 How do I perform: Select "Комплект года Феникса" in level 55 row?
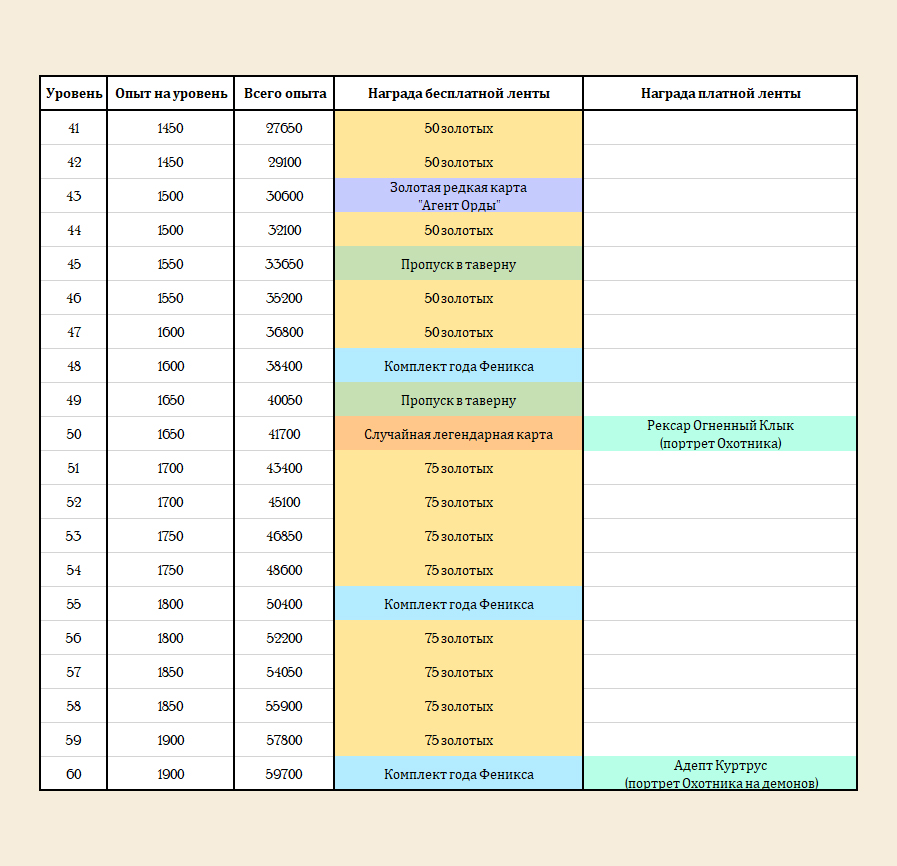(458, 604)
